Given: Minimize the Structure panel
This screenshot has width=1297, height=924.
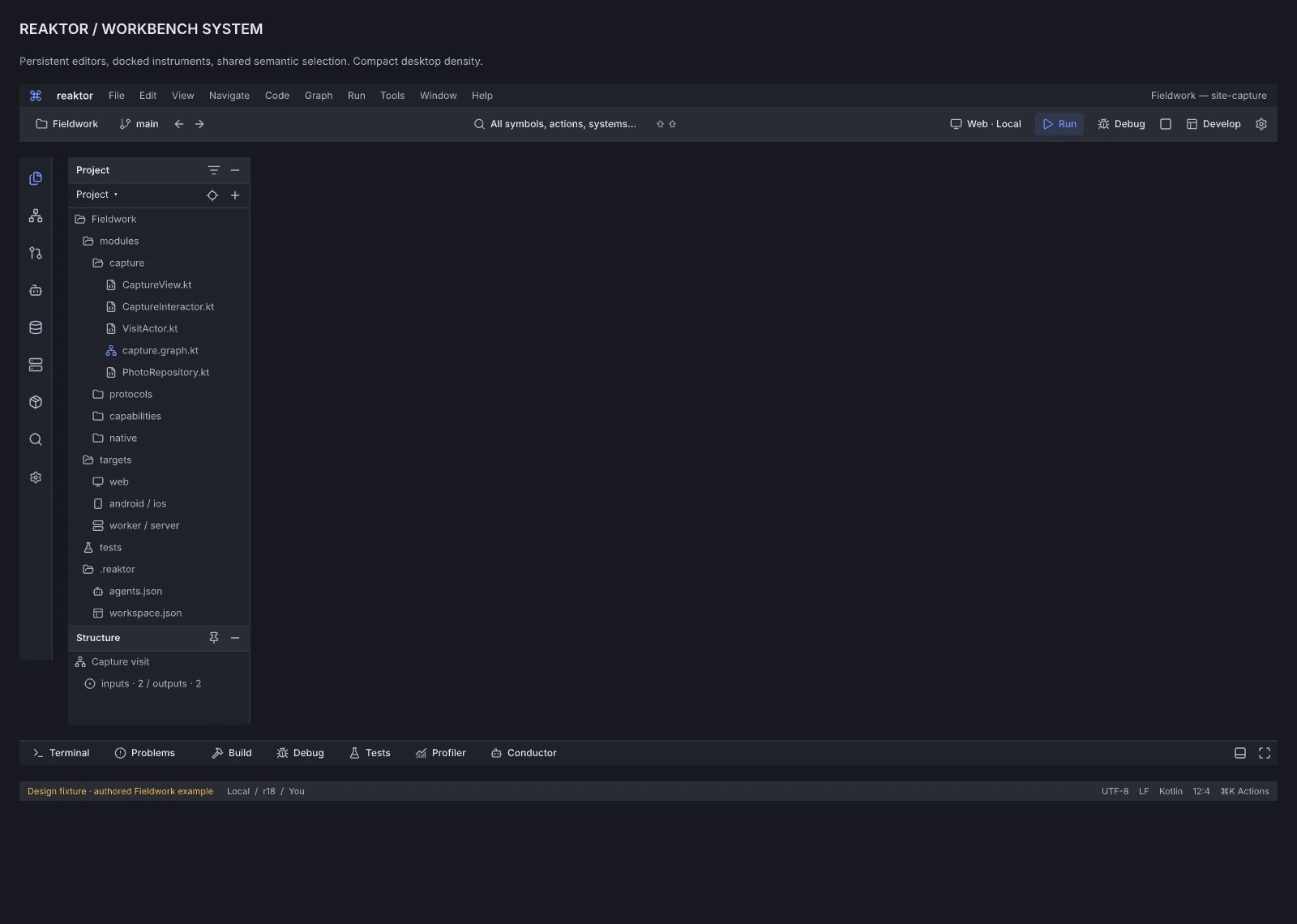Looking at the screenshot, I should coord(235,638).
